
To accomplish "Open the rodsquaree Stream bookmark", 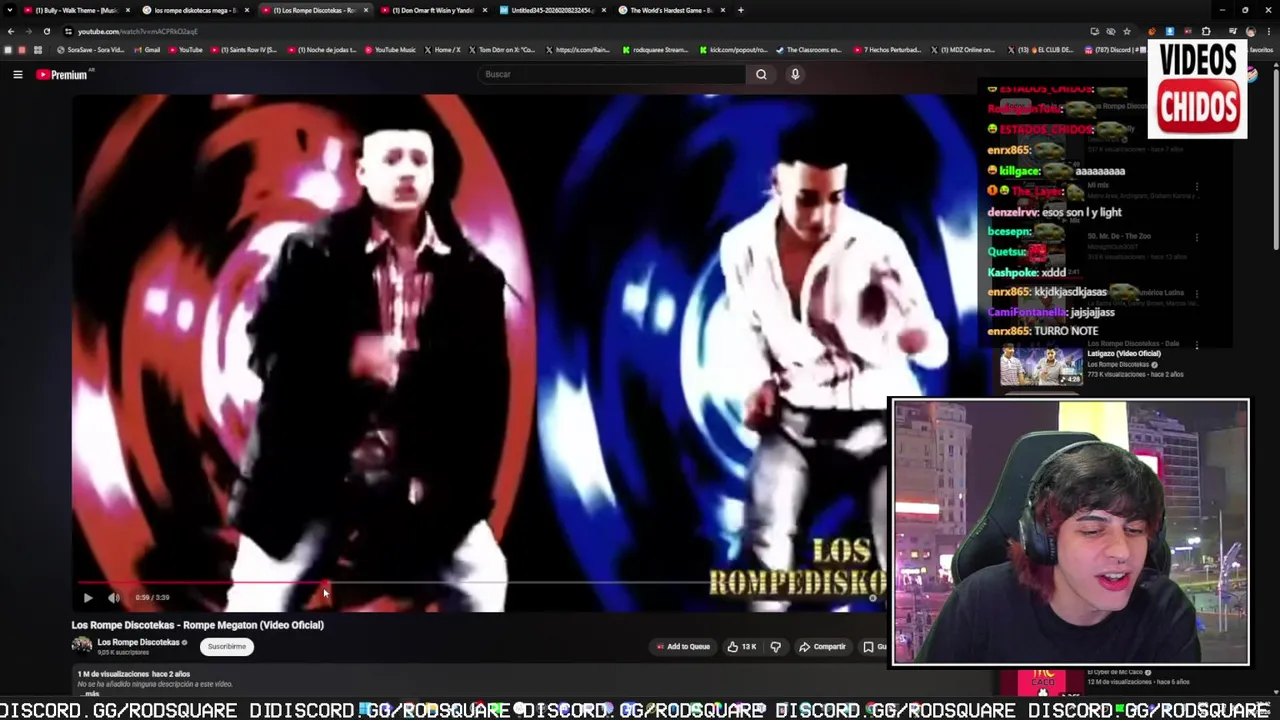I will click(x=655, y=50).
